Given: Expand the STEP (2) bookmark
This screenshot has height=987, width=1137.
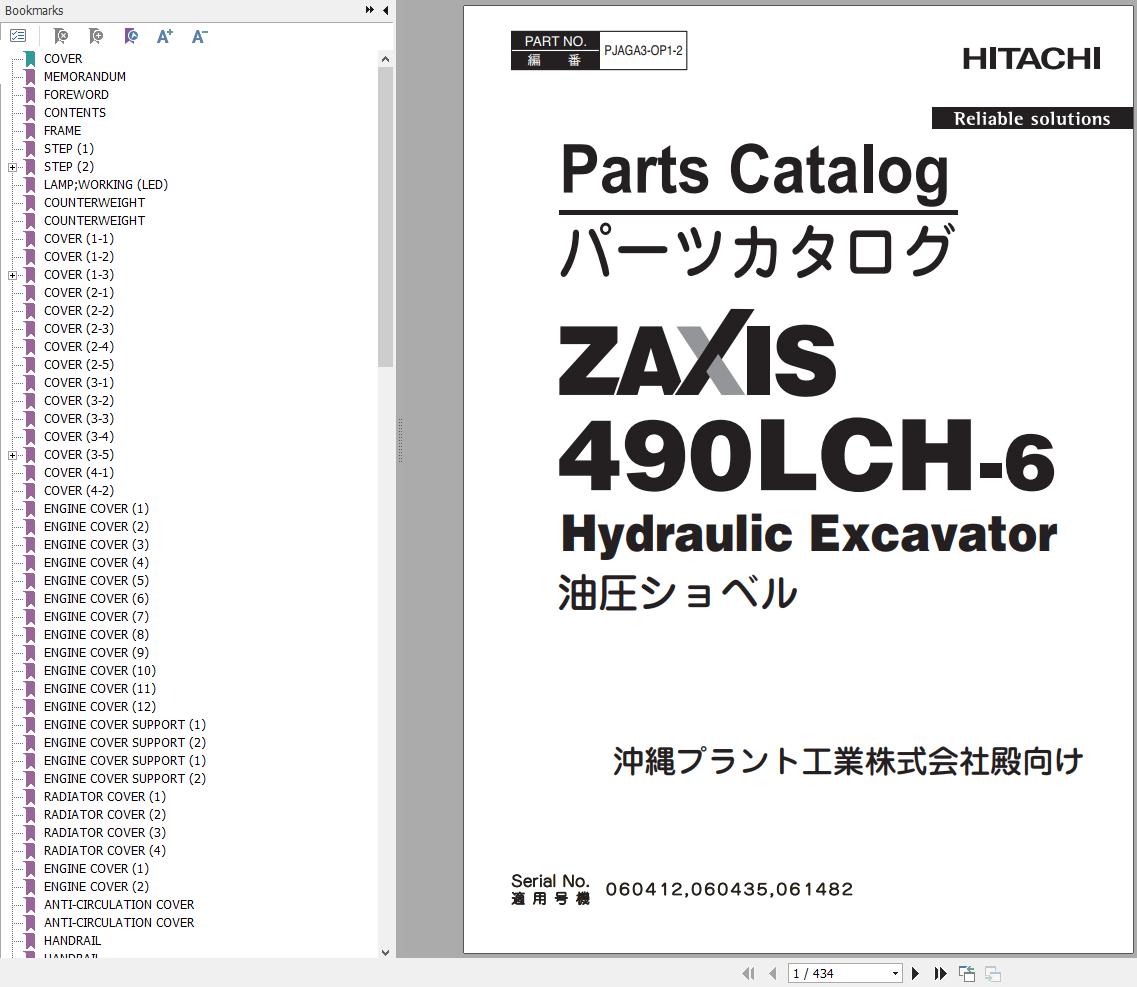Looking at the screenshot, I should point(12,168).
